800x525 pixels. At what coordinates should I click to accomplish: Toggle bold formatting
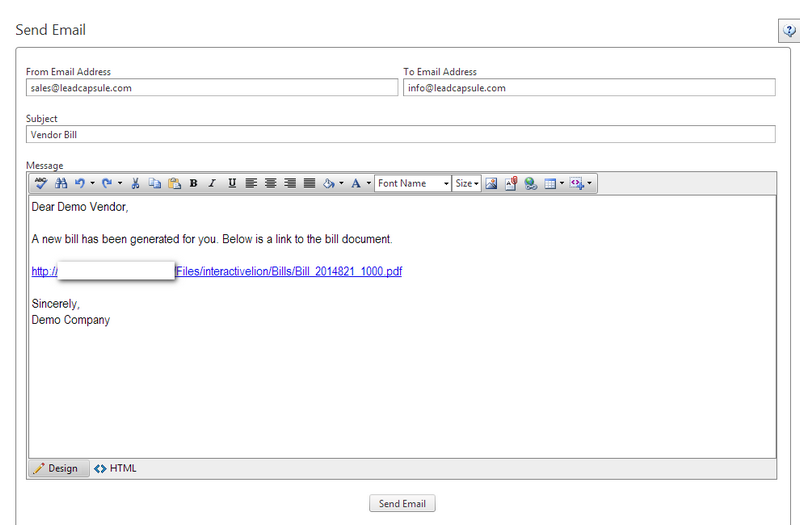pos(193,184)
